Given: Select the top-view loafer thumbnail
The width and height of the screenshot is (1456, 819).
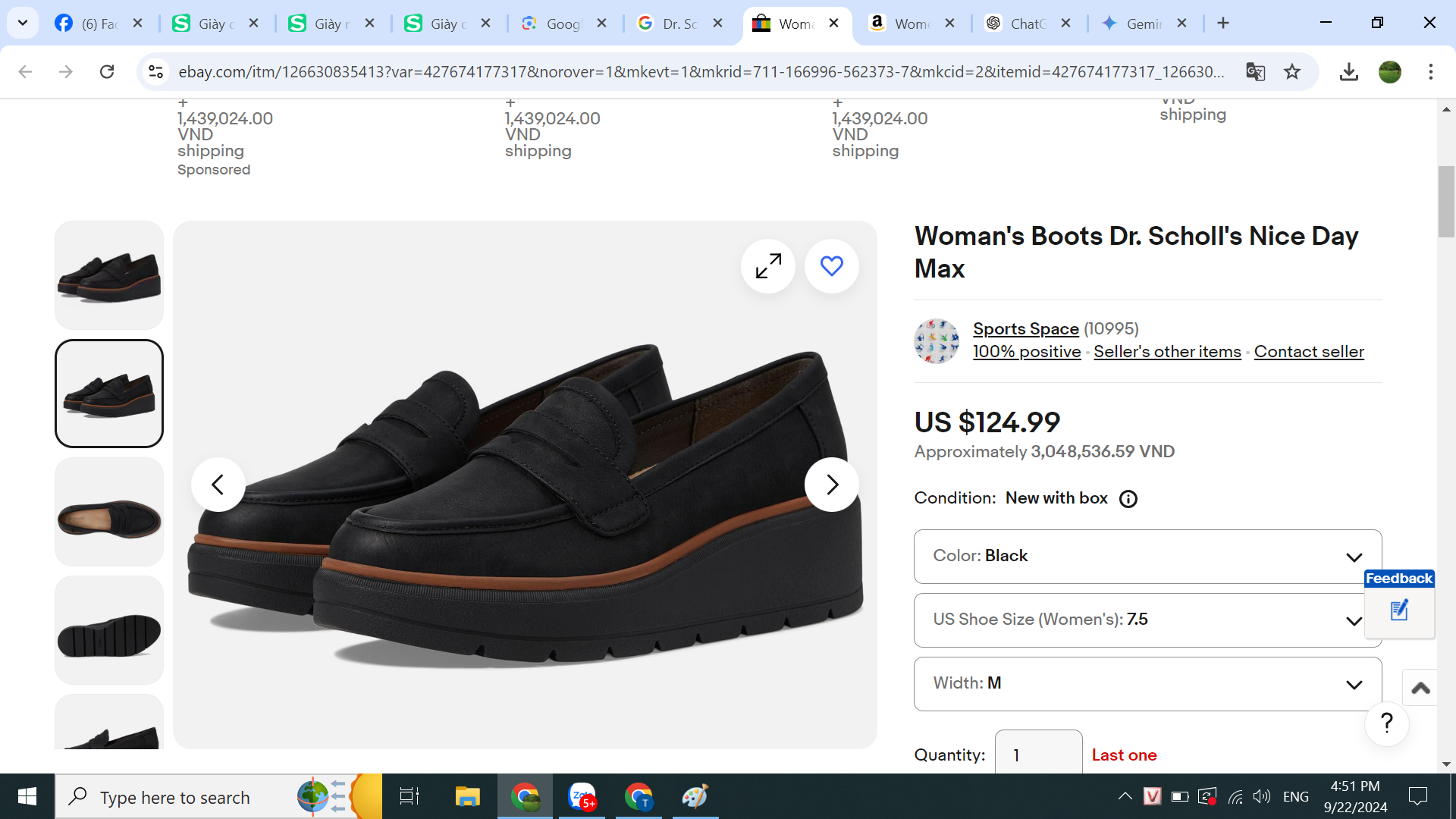Looking at the screenshot, I should 109,513.
